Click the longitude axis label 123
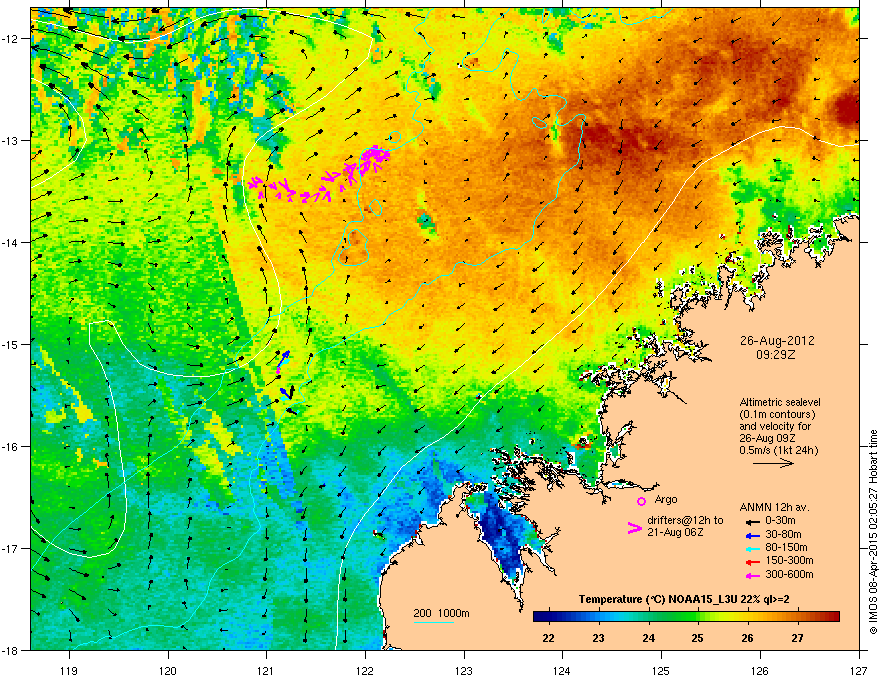Viewport: 880px width, 680px height. tap(464, 670)
